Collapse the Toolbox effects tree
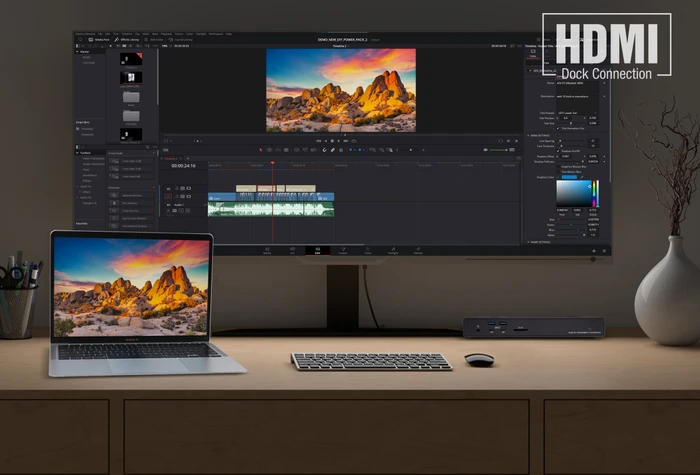700x475 pixels. [x=77, y=153]
